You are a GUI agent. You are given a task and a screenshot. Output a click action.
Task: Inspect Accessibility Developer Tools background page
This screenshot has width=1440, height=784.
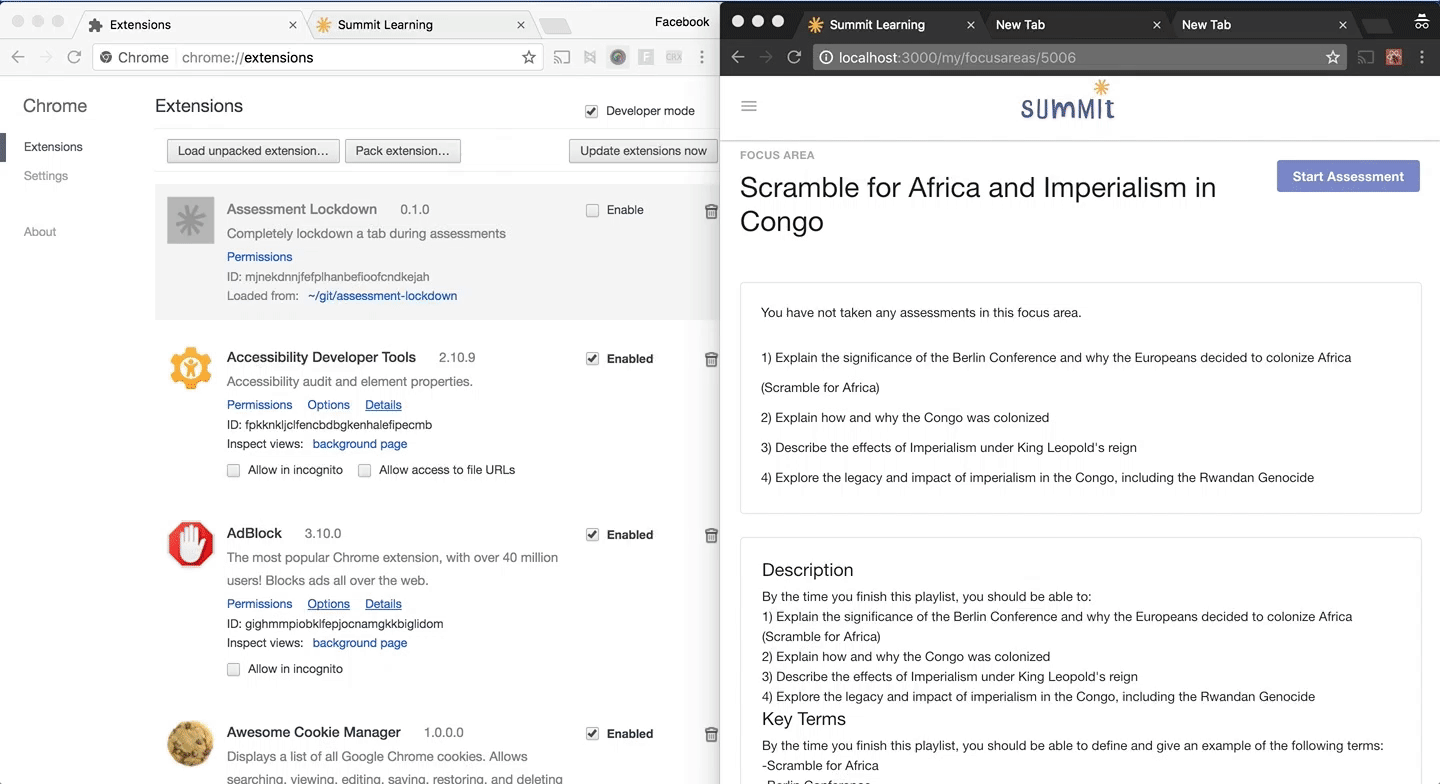[360, 444]
